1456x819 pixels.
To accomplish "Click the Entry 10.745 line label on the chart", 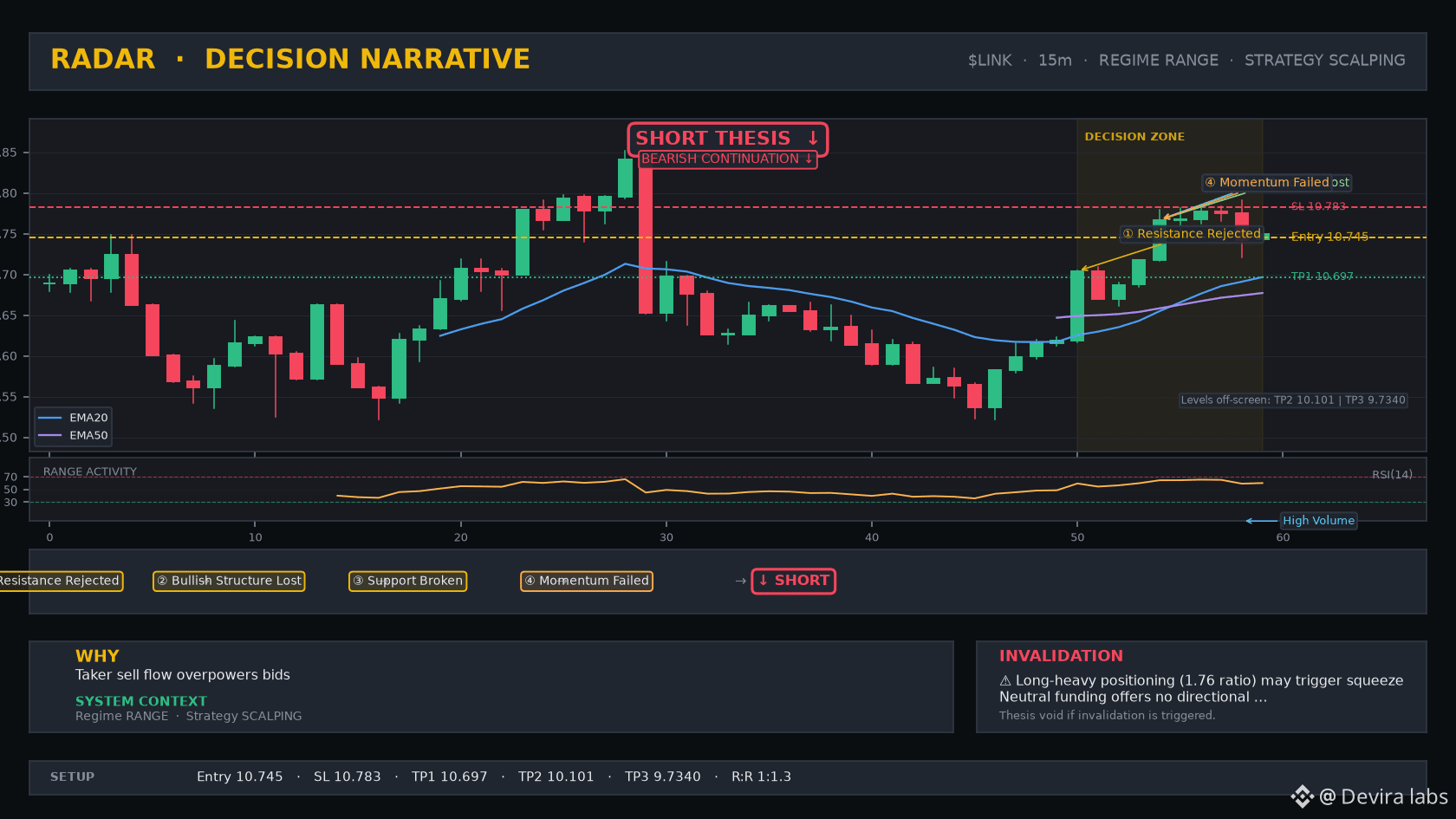I will 1329,237.
